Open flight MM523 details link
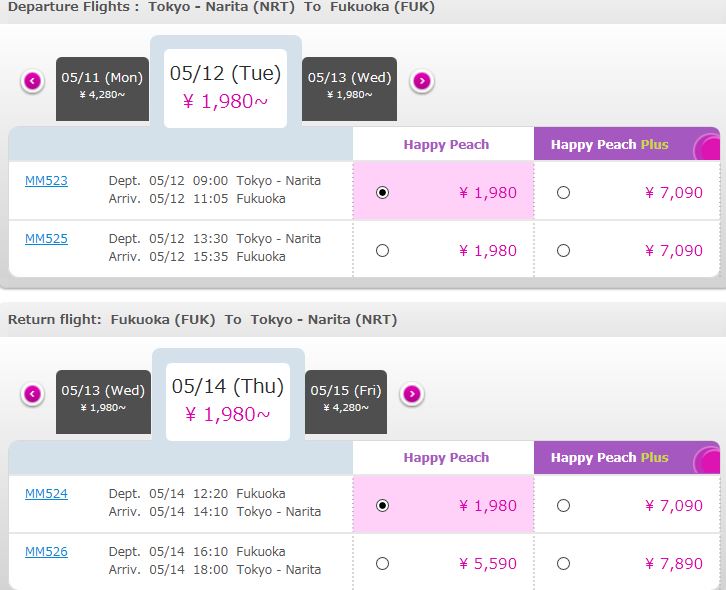The image size is (726, 590). tap(46, 181)
